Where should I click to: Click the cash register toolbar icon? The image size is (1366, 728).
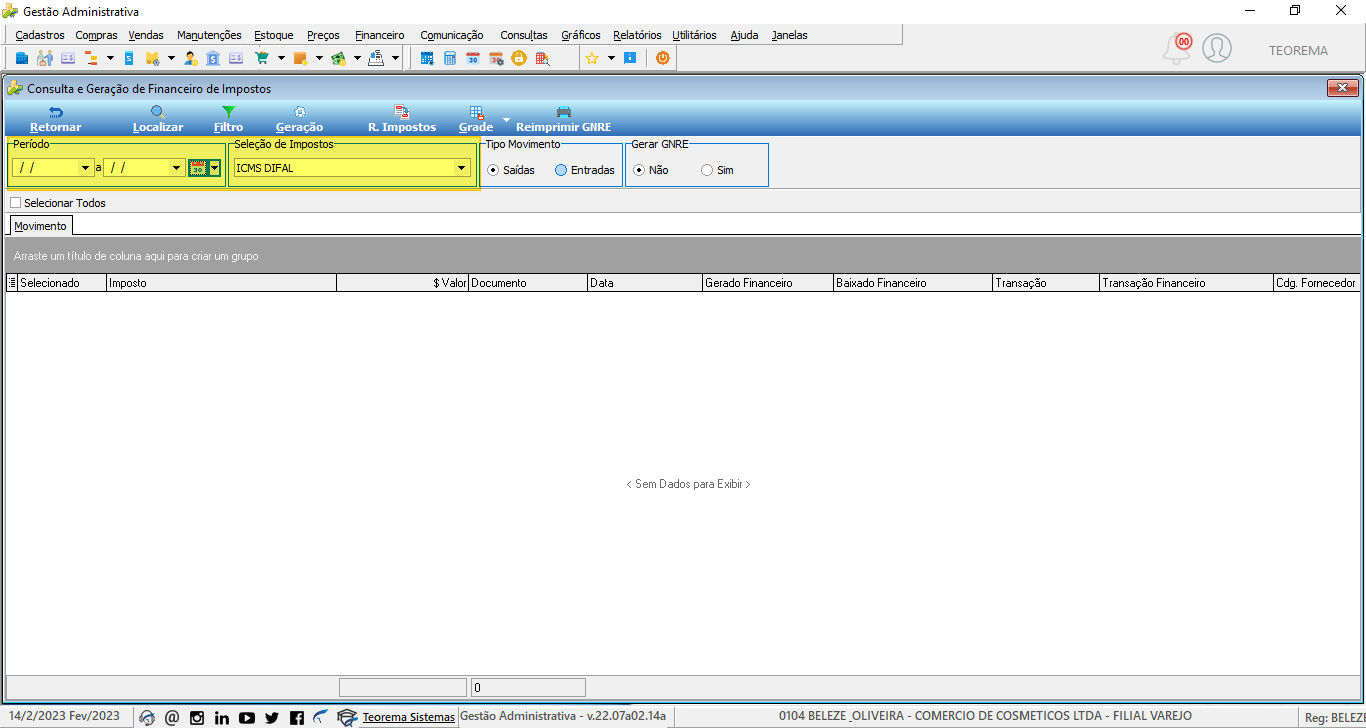tap(376, 58)
